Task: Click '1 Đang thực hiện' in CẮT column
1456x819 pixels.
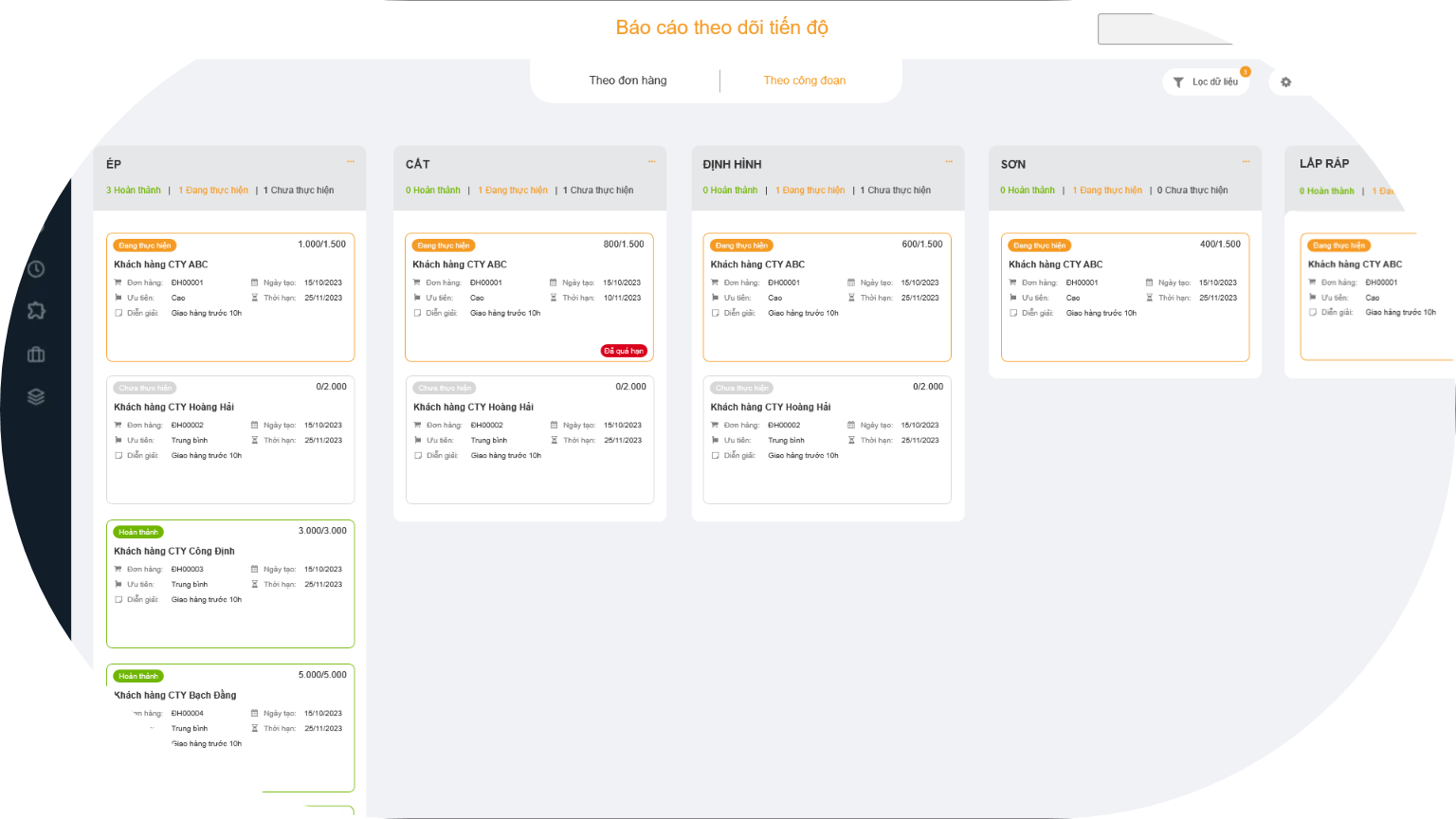Action: point(513,191)
